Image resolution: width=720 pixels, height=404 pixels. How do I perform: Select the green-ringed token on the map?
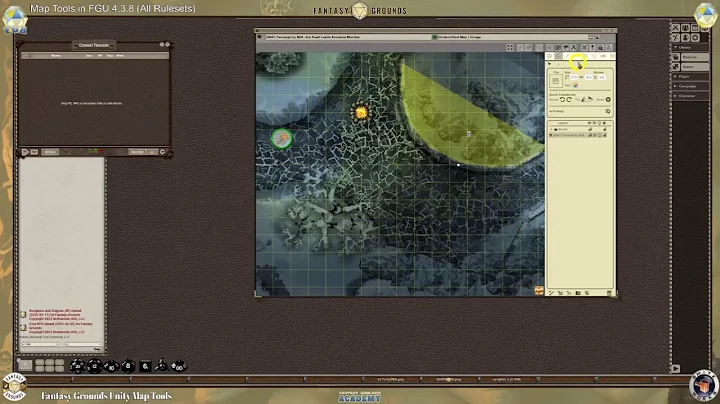281,138
